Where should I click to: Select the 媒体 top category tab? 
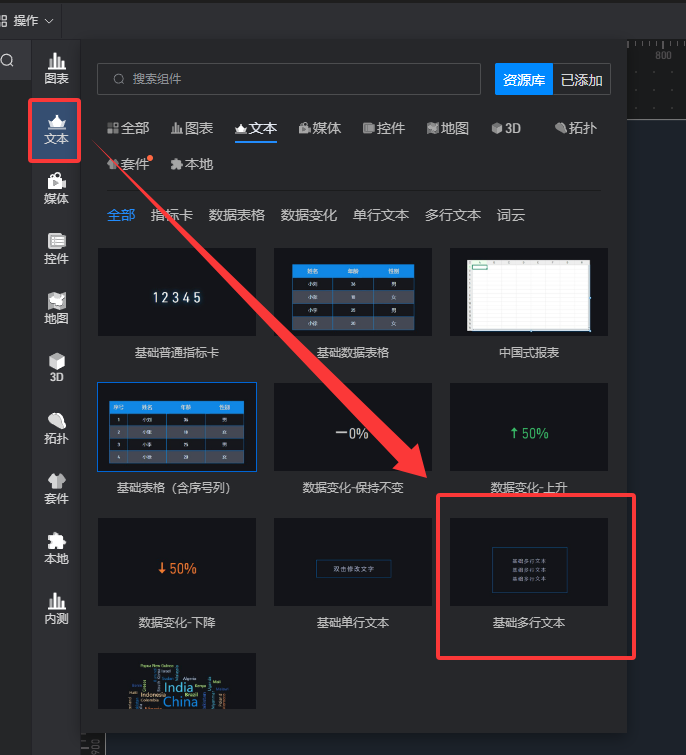point(320,128)
